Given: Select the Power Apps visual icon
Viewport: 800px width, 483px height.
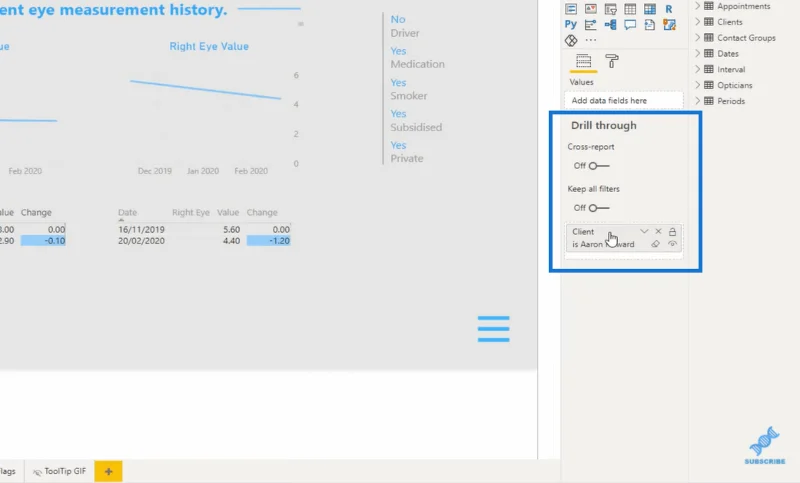Looking at the screenshot, I should coord(669,24).
